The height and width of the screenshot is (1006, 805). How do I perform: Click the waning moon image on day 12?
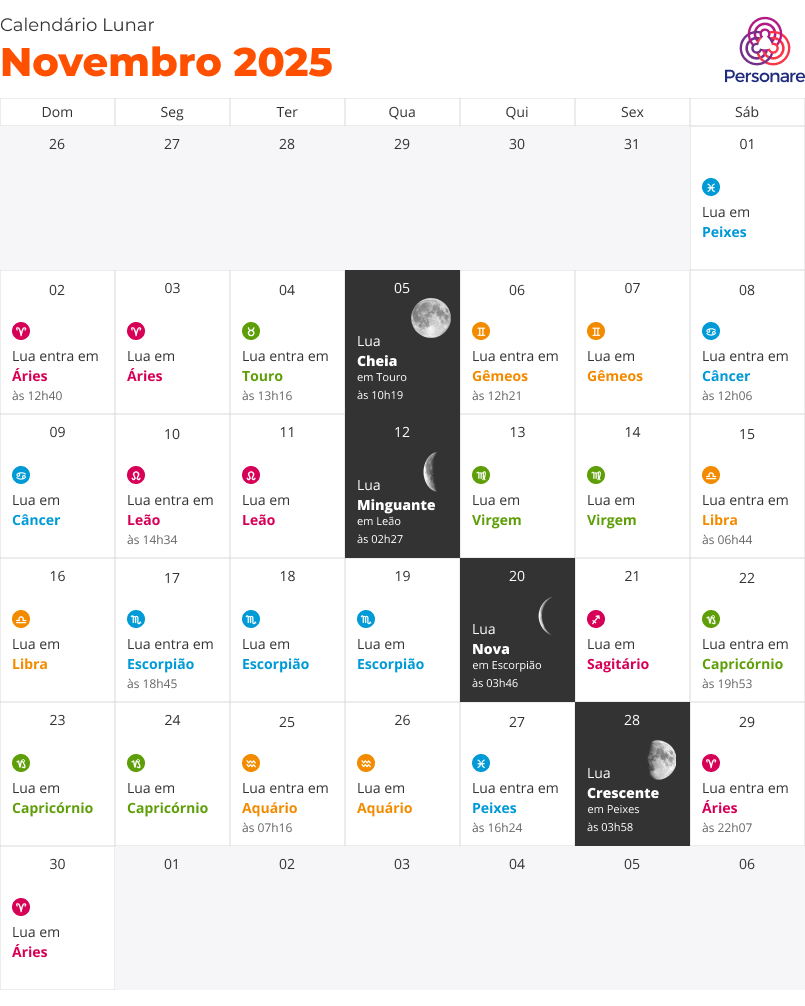tap(430, 472)
